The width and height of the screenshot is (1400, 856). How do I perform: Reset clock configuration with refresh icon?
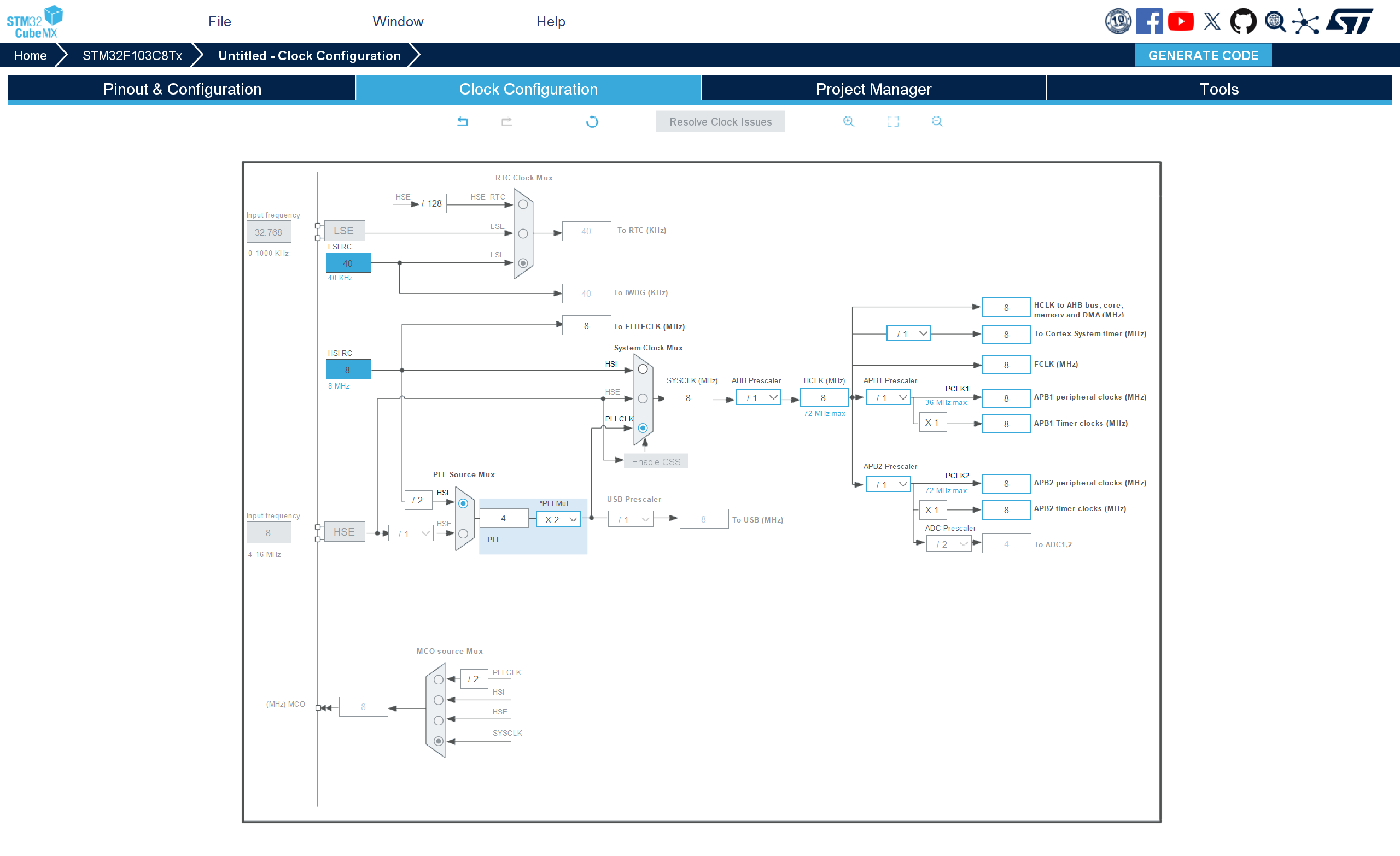[x=592, y=121]
